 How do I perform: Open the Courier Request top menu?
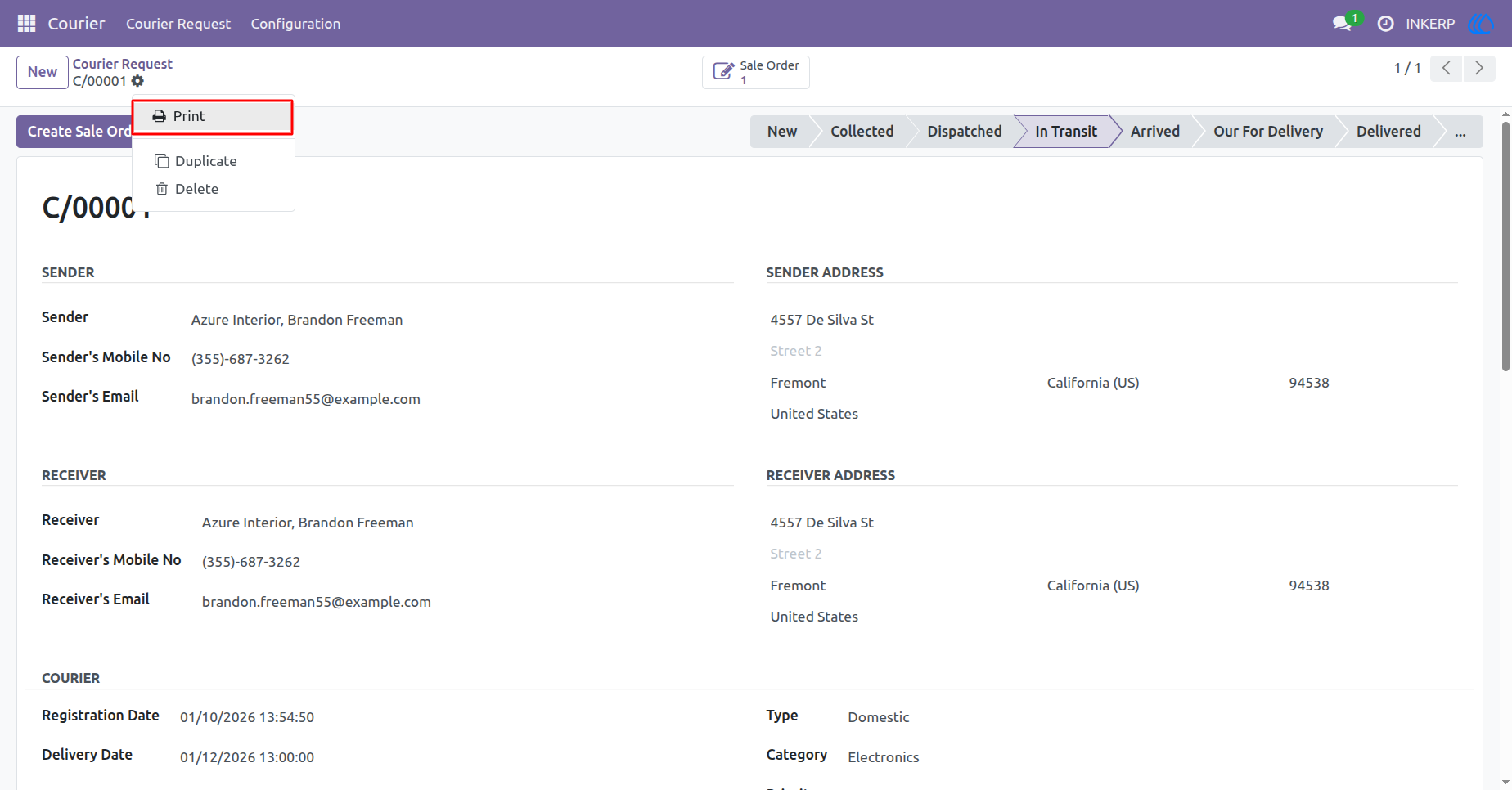[178, 24]
